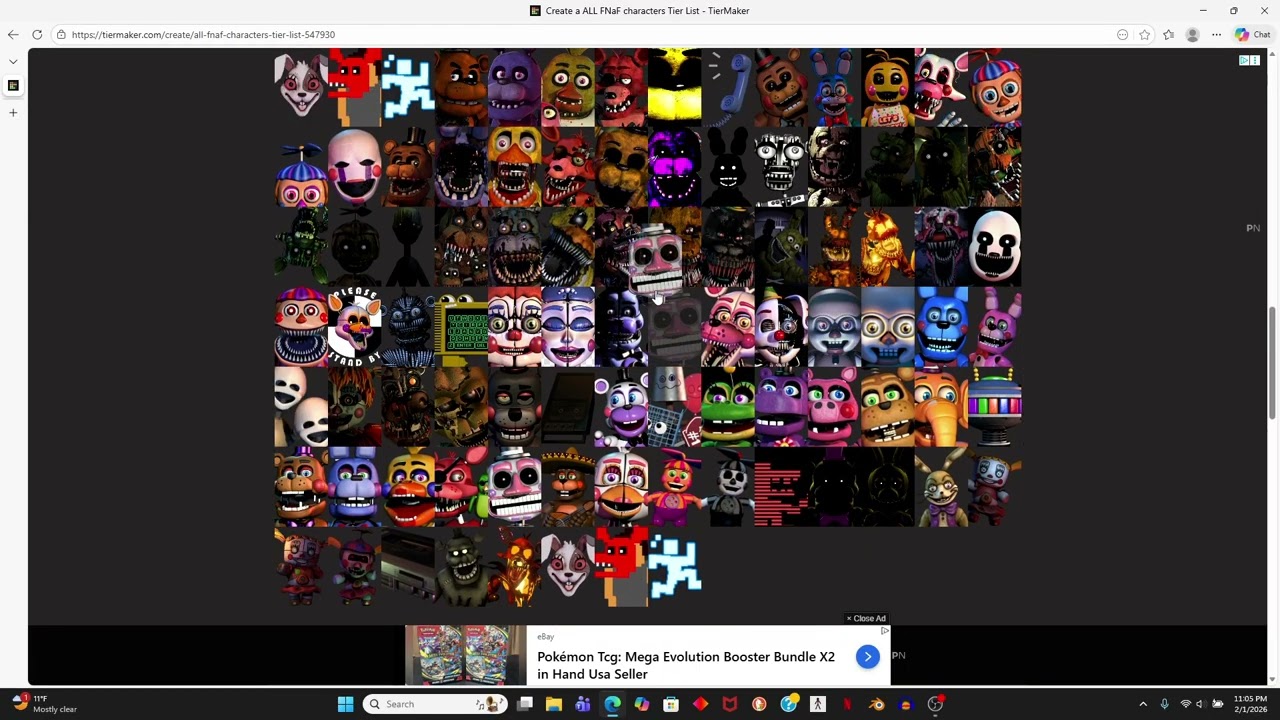This screenshot has height=720, width=1280.
Task: Select the two white masks image
Action: point(301,407)
